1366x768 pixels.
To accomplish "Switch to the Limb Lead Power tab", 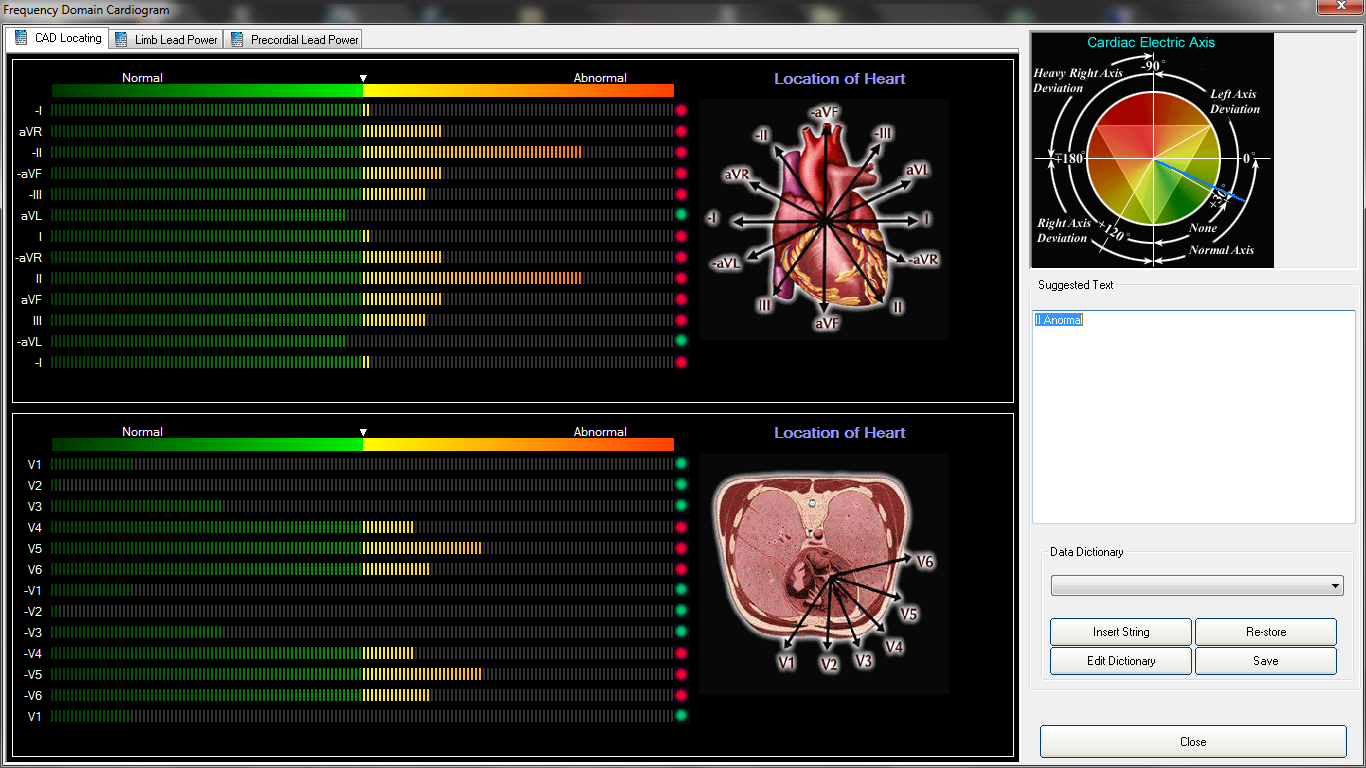I will (x=166, y=39).
